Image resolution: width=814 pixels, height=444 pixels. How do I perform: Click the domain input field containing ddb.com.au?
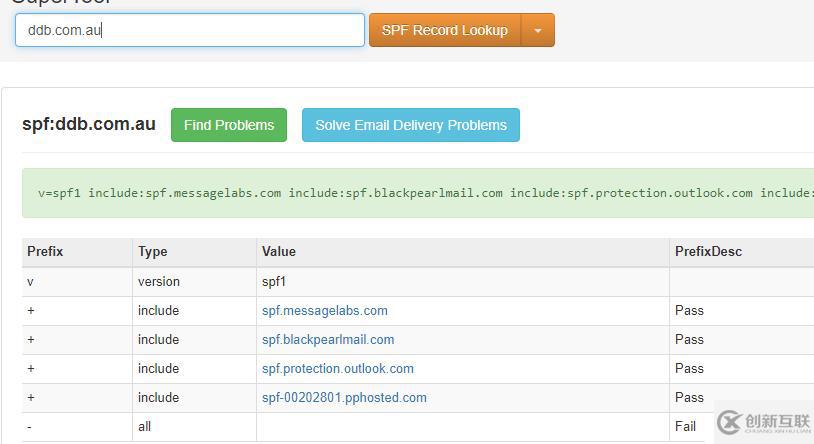point(190,30)
